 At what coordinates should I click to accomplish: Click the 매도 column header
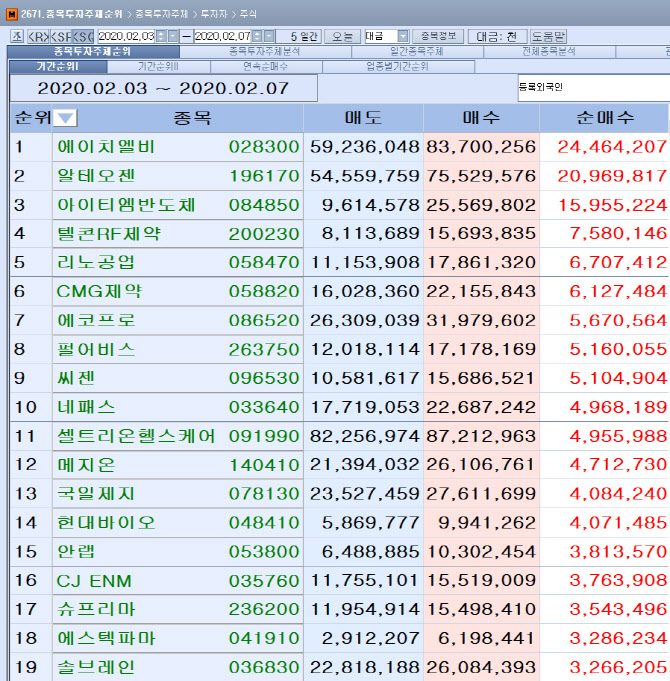pos(363,118)
